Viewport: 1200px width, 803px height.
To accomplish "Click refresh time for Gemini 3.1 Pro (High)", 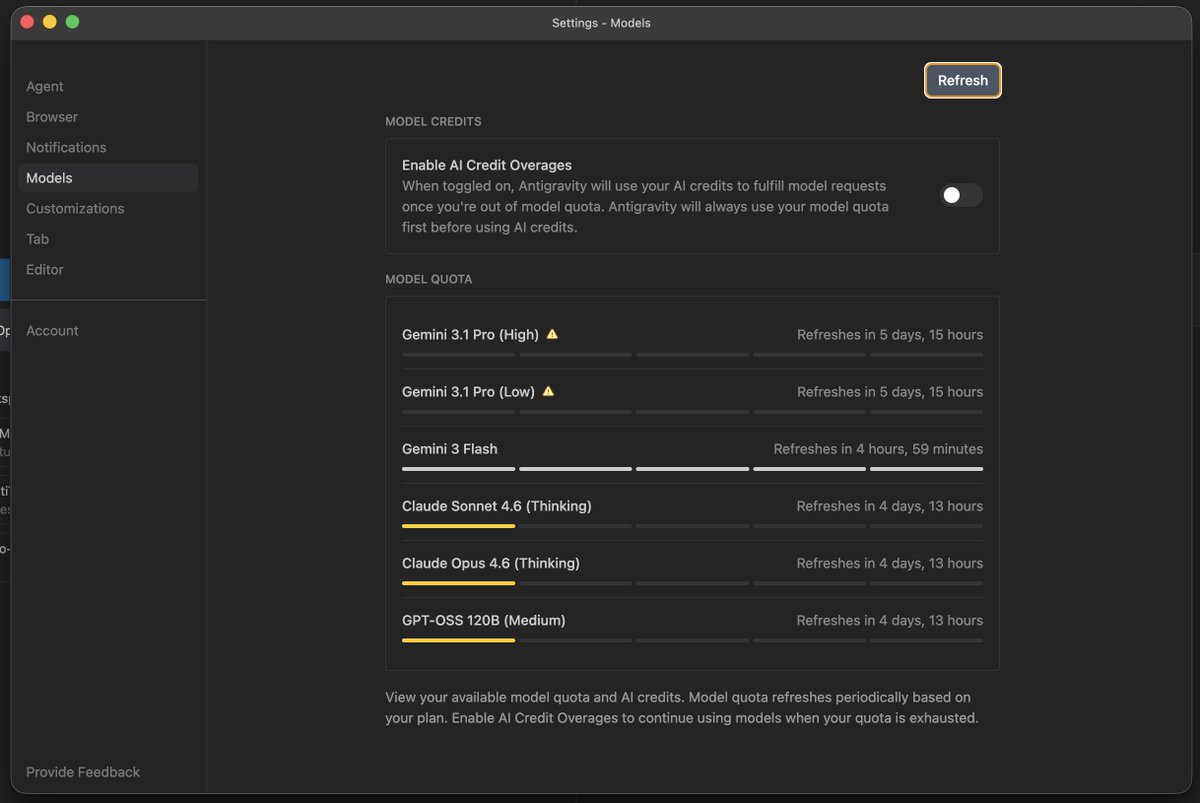I will (x=890, y=334).
